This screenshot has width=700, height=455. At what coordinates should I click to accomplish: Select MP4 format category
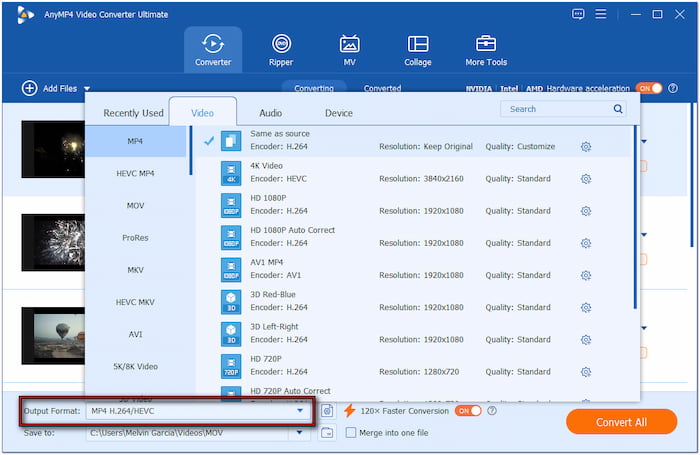[135, 141]
